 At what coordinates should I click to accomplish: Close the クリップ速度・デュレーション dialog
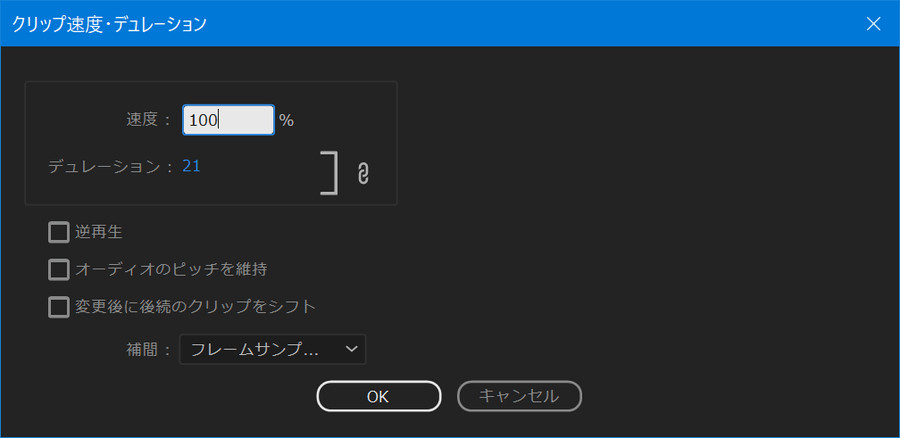point(874,24)
